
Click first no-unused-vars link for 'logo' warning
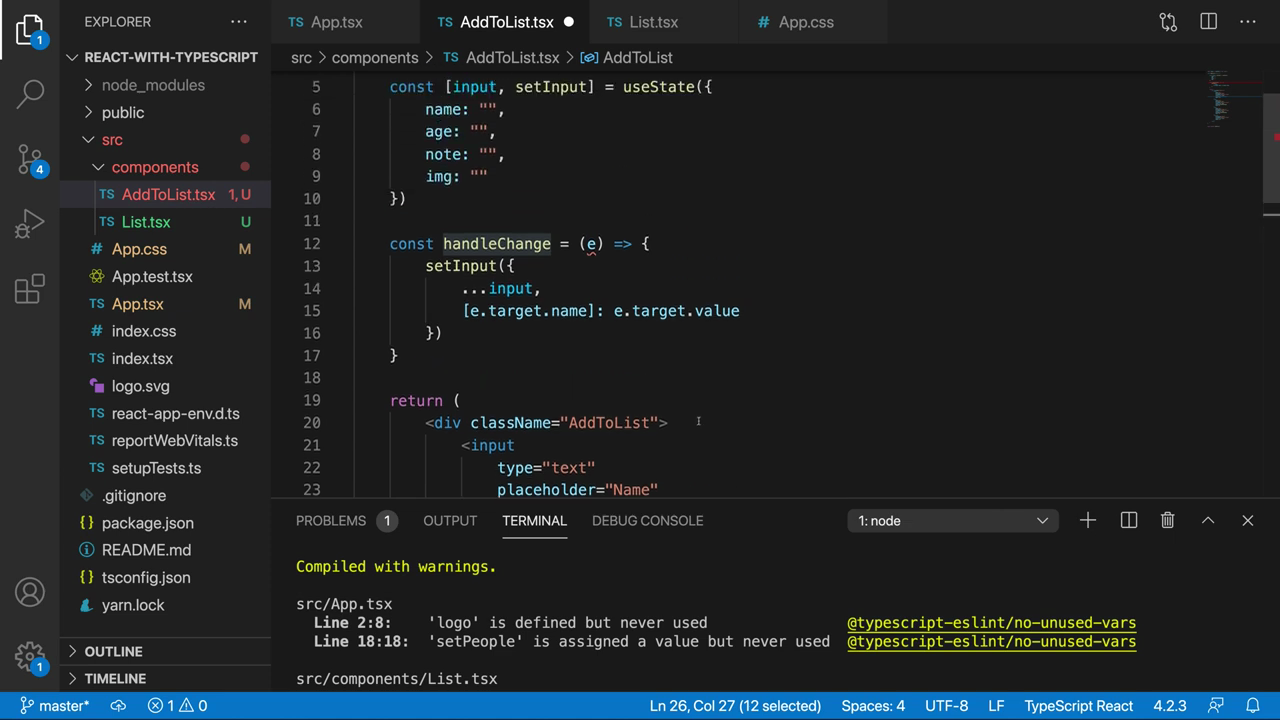point(991,623)
